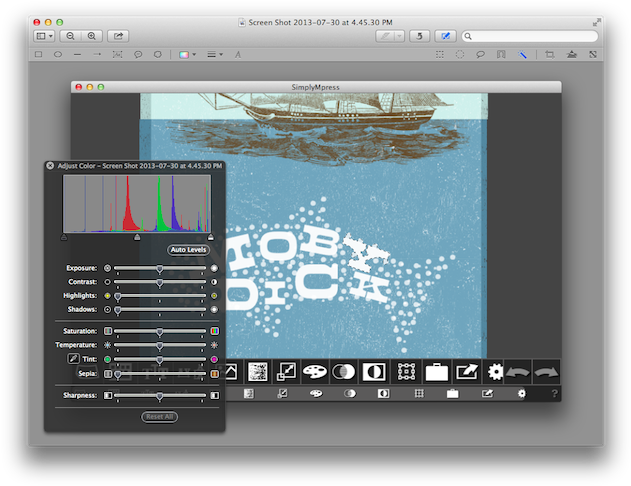Viewport: 631px width, 486px height.
Task: Select the Oval shape tool
Action: pos(58,54)
